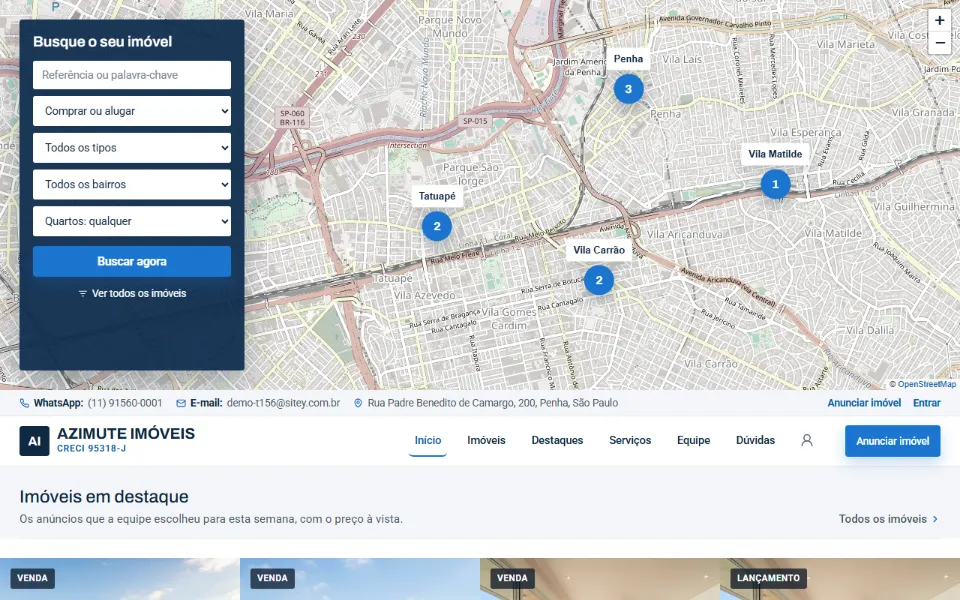Click the e-mail envelope icon

pos(181,403)
